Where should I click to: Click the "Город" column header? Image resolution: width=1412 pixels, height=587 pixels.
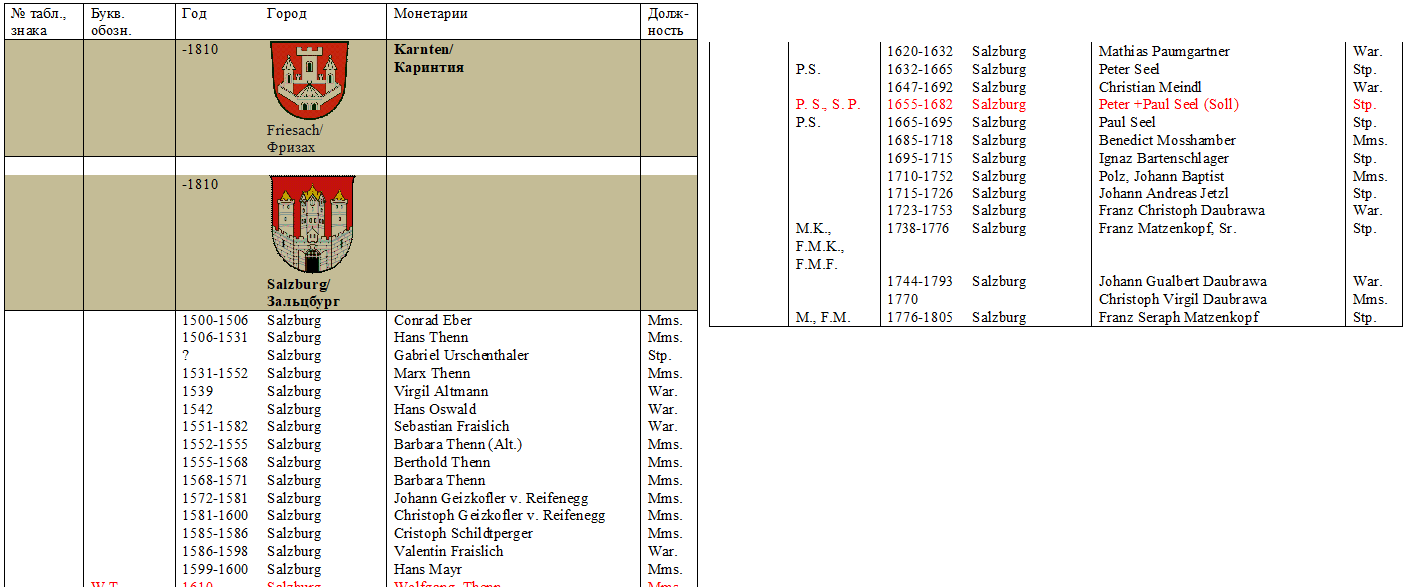coord(287,14)
